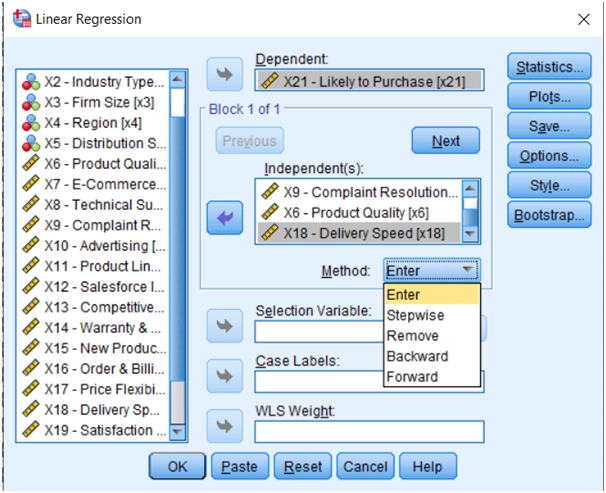Select X18 - Delivery Speed in the Independent(s) list
Viewport: 606px width, 493px height.
tap(358, 232)
